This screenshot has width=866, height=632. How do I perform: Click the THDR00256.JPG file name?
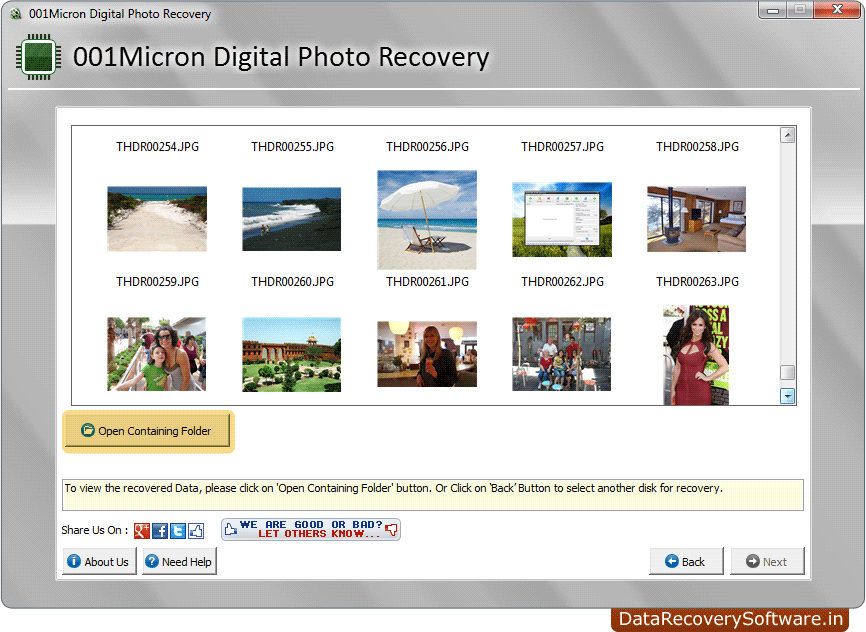[x=427, y=146]
